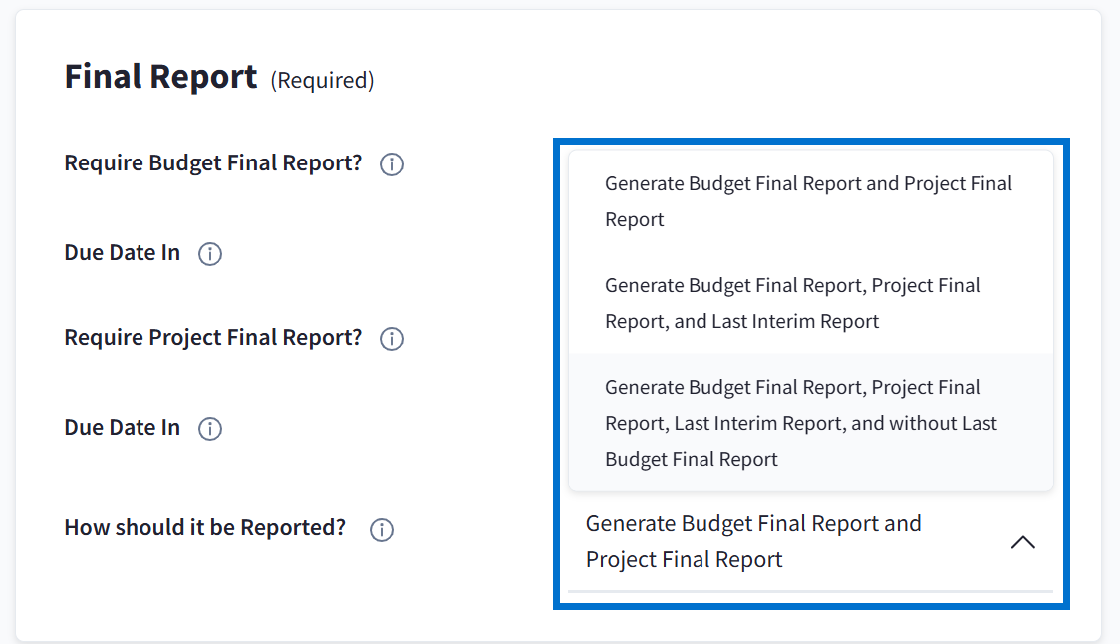Viewport: 1120px width, 644px height.
Task: Select 'Generate Budget Final Report and Project Final Report' option
Action: 809,201
